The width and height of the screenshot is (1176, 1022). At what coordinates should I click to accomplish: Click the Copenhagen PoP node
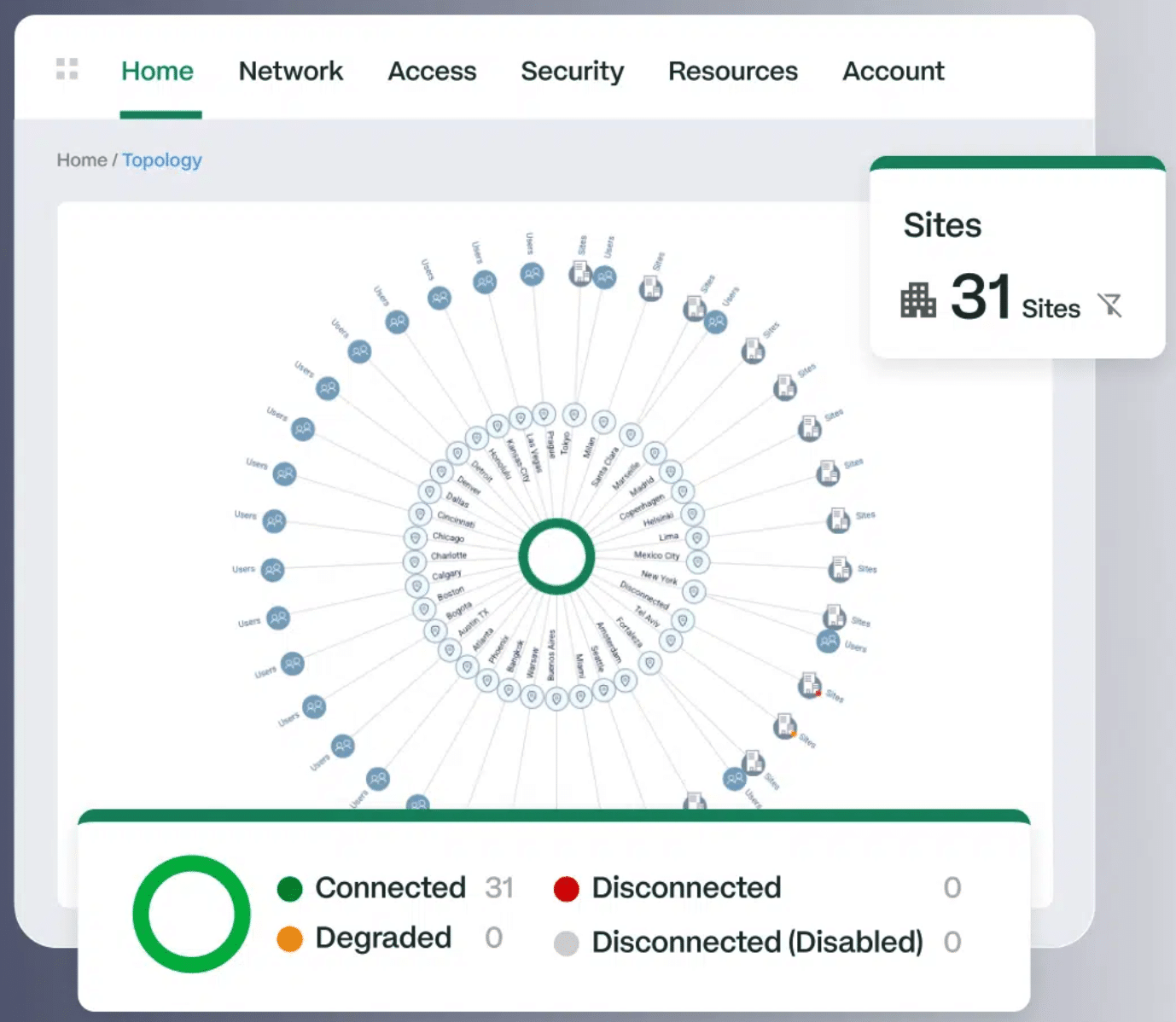(683, 491)
